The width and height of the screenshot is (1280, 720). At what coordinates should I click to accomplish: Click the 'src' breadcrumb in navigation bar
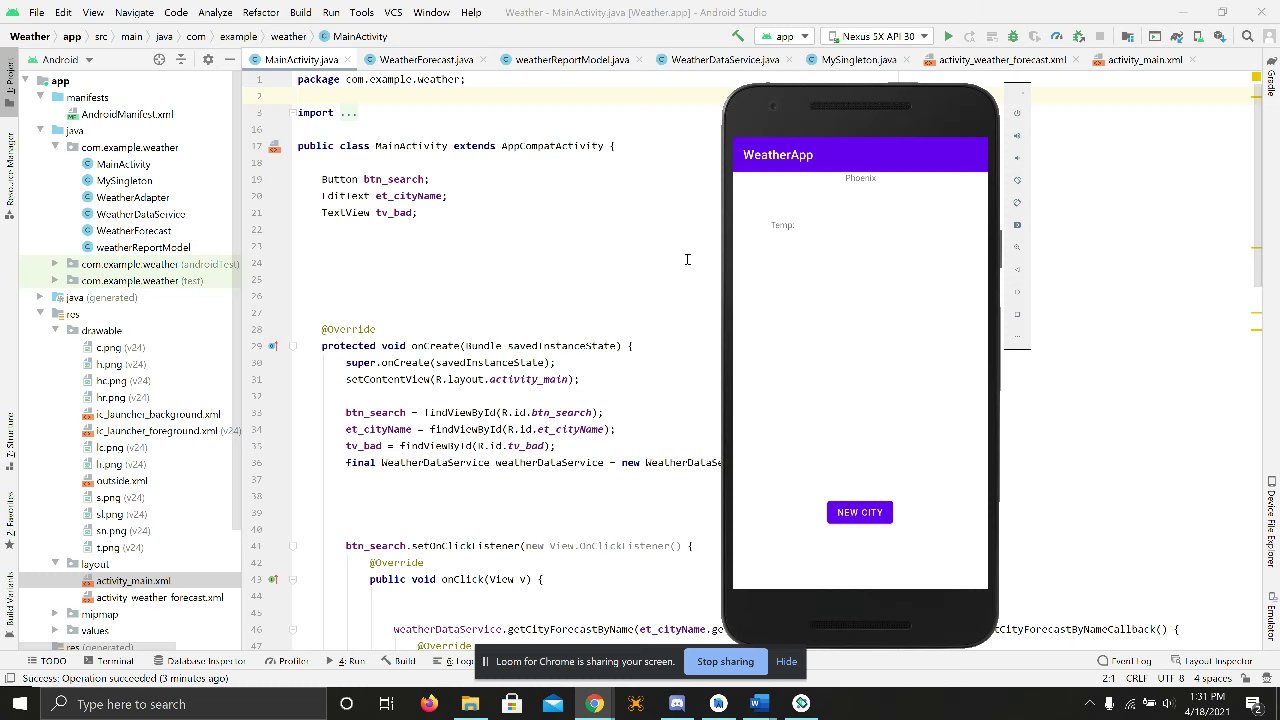click(101, 36)
